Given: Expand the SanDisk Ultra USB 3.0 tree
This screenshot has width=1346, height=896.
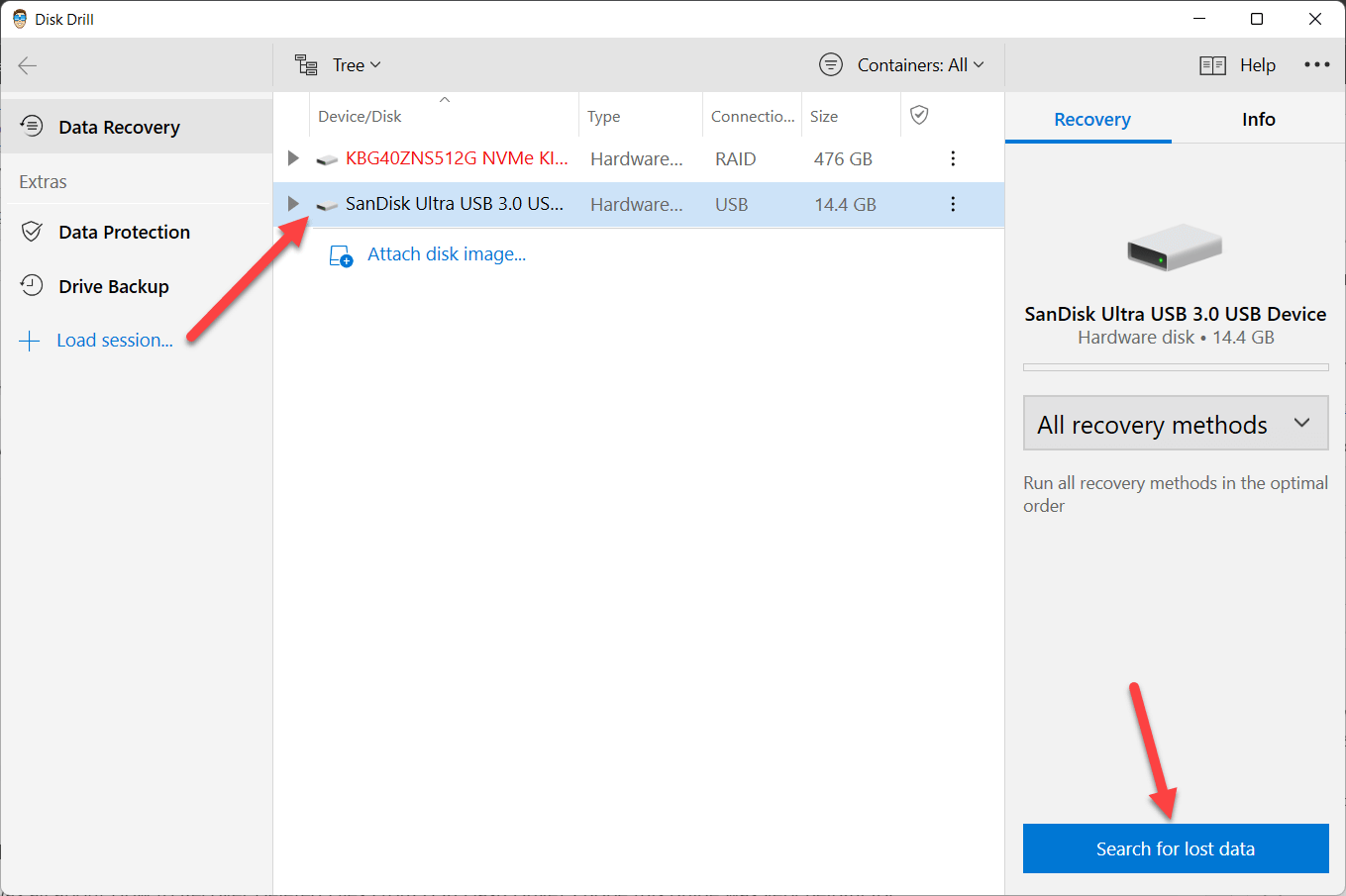Looking at the screenshot, I should pyautogui.click(x=293, y=204).
